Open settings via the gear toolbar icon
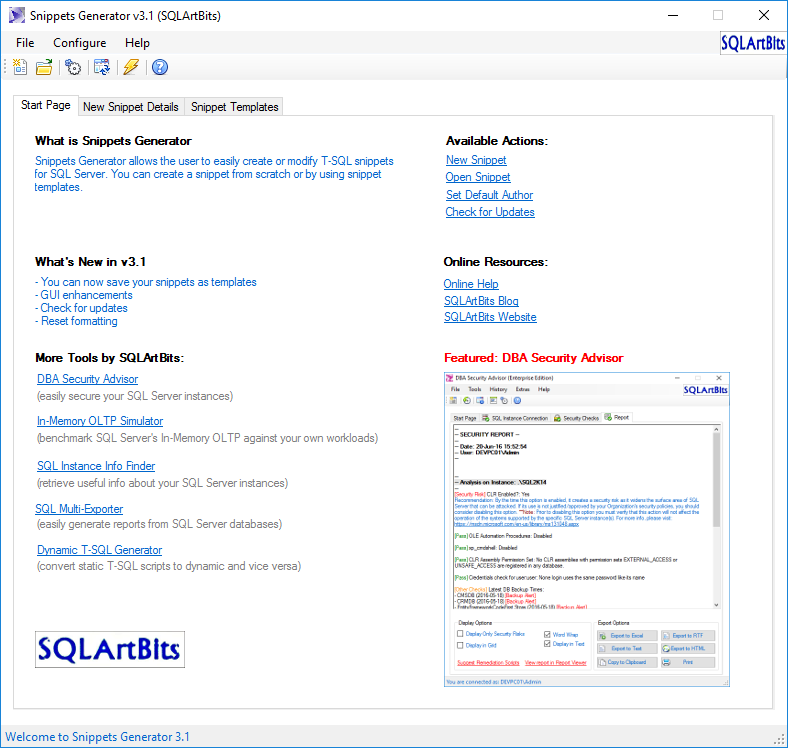Viewport: 788px width, 748px height. point(73,67)
